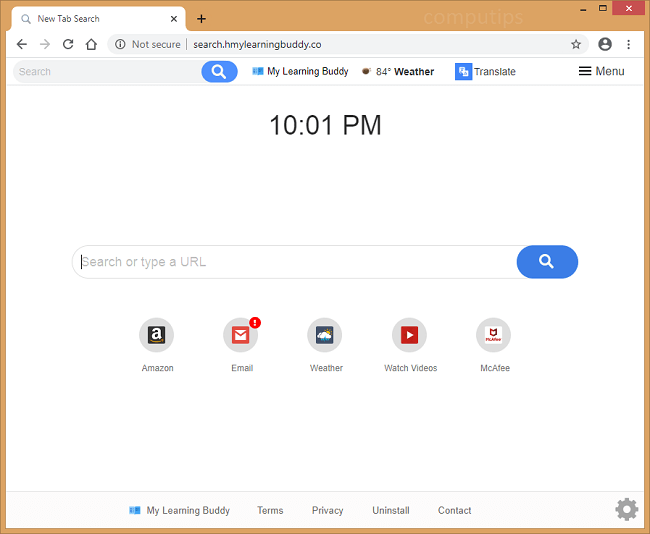
Task: Open the Weather shortcut icon
Action: click(x=325, y=335)
